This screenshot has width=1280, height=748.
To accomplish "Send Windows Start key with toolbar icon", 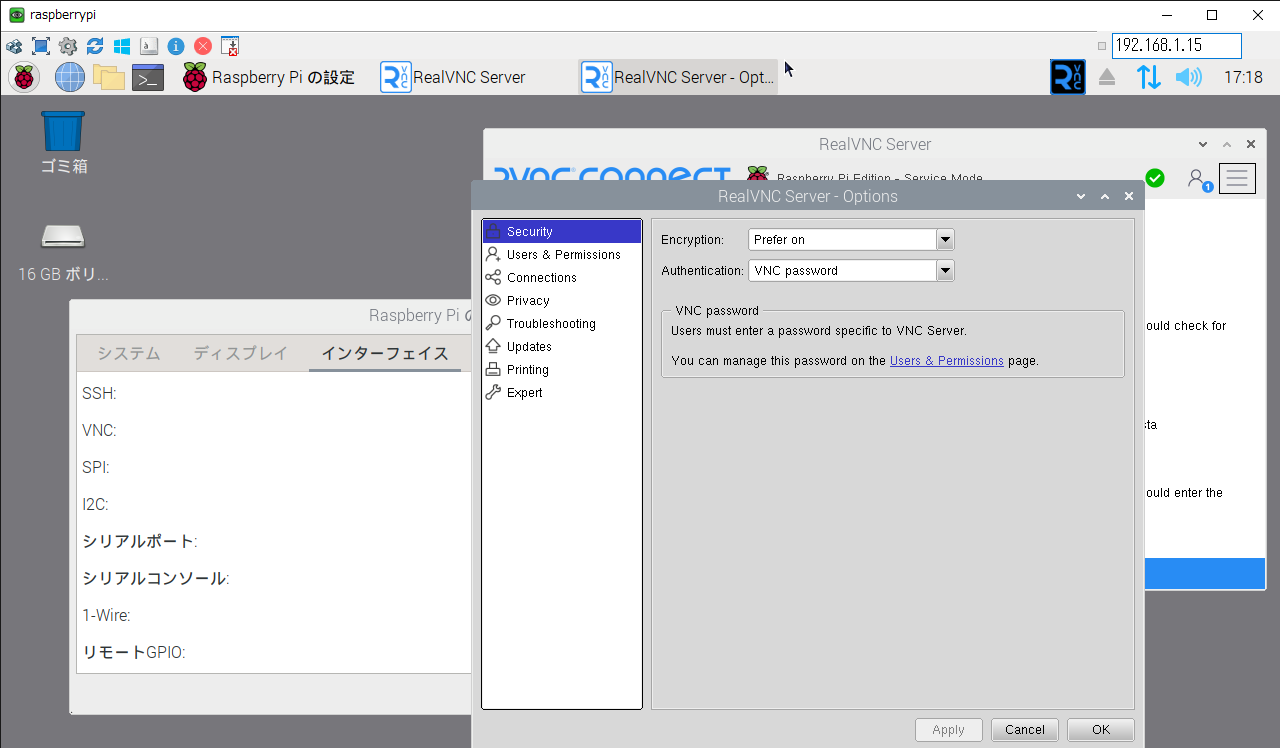I will (122, 46).
